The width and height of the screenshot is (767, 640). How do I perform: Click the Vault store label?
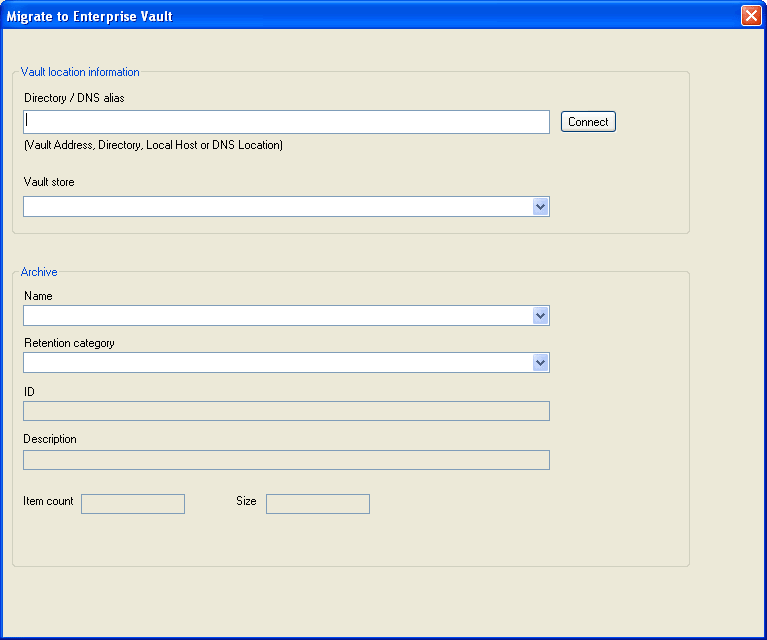click(x=49, y=182)
